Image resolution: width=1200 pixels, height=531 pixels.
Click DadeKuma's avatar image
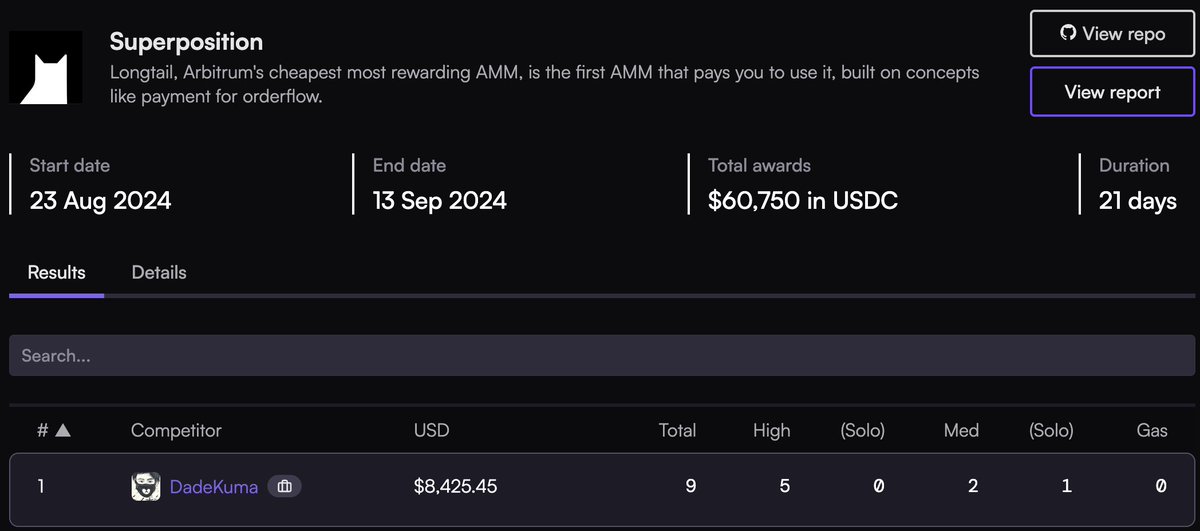pos(146,487)
